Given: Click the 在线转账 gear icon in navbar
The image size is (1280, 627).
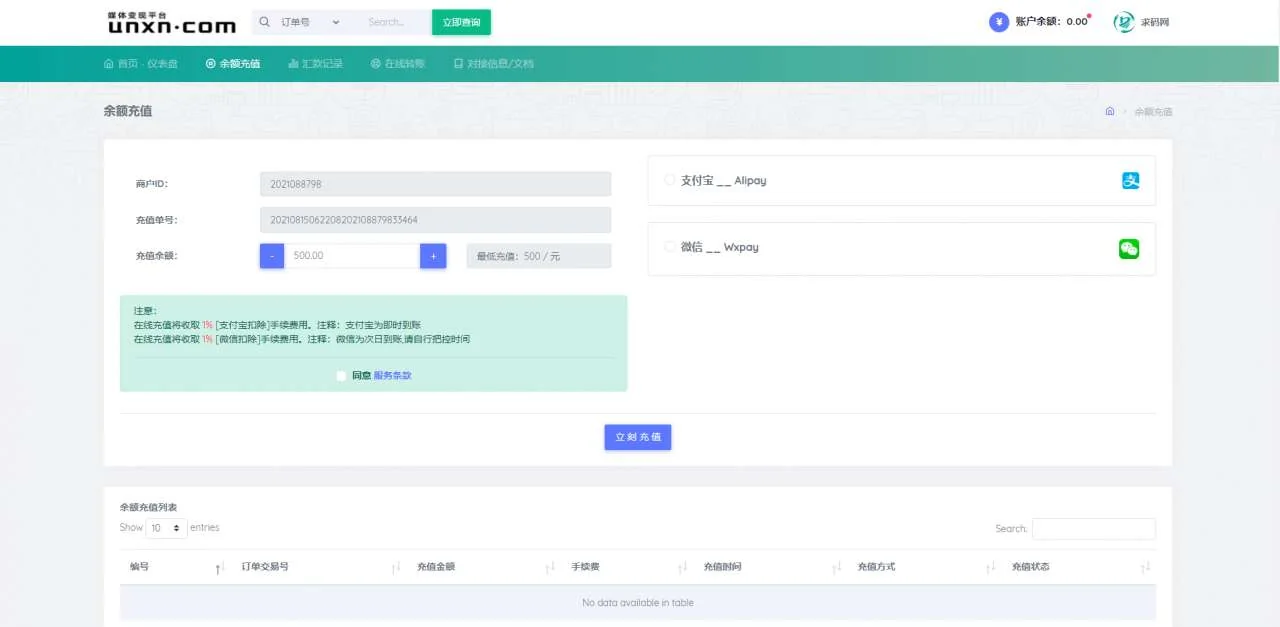Looking at the screenshot, I should 374,62.
